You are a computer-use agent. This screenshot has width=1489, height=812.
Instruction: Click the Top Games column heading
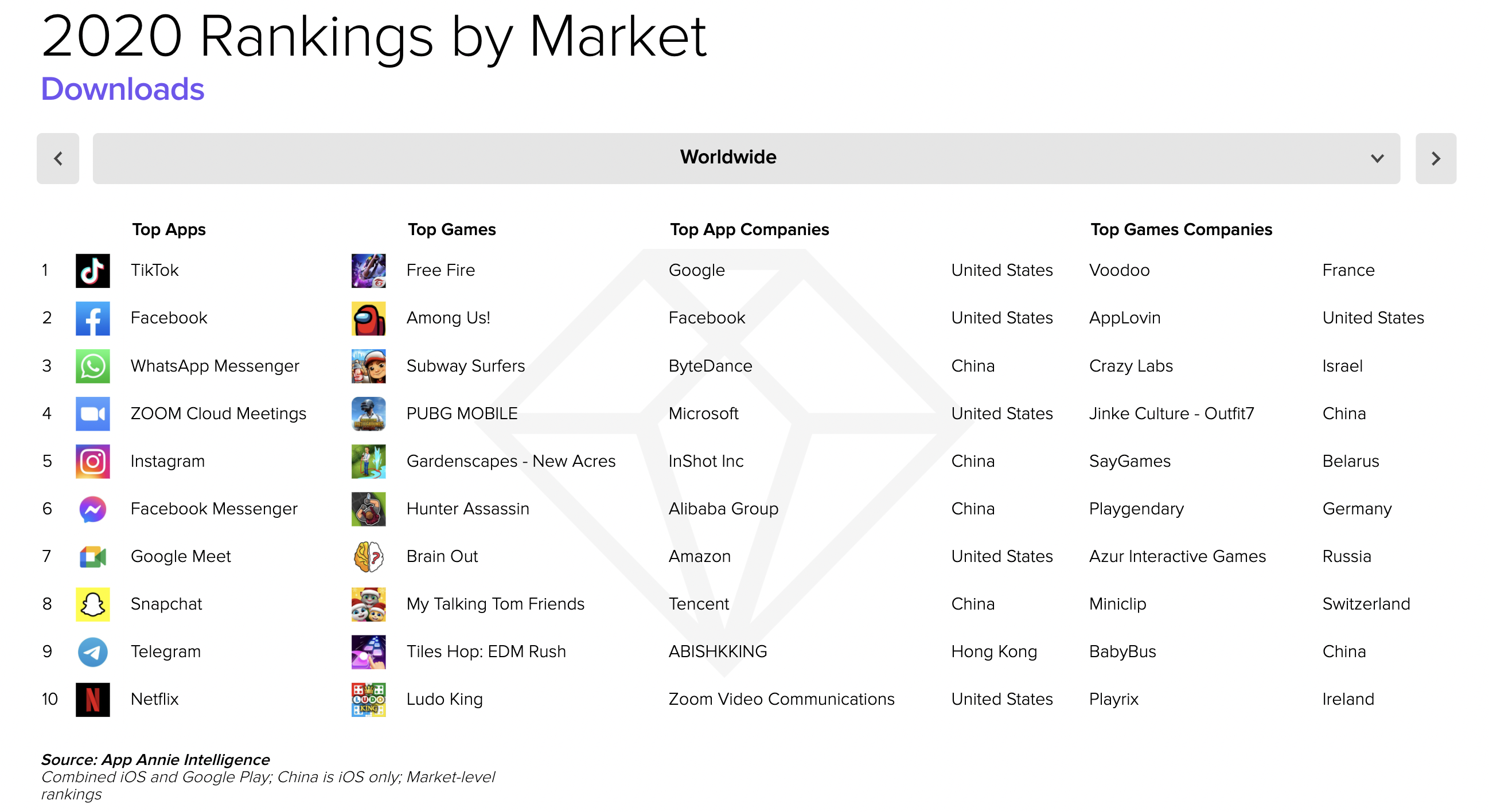pos(452,229)
